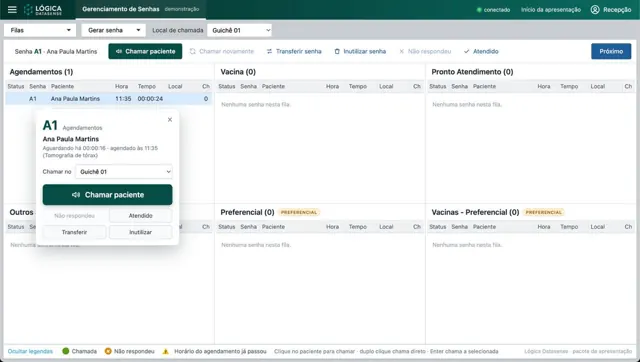
Task: Click the blue Próximo button
Action: point(611,51)
